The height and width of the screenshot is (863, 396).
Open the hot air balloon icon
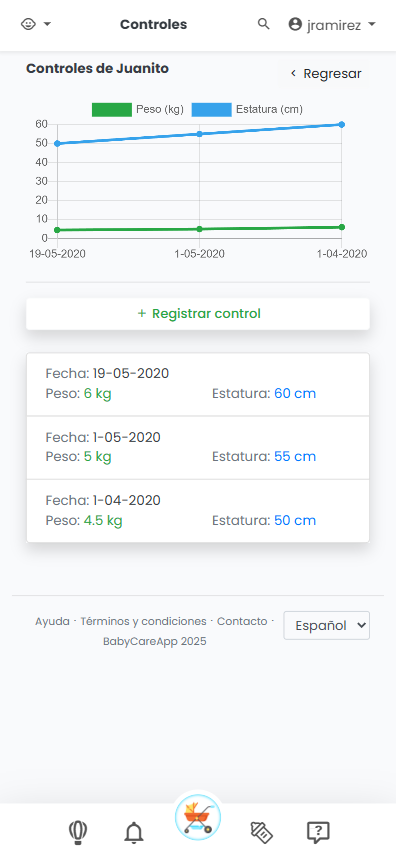click(78, 833)
